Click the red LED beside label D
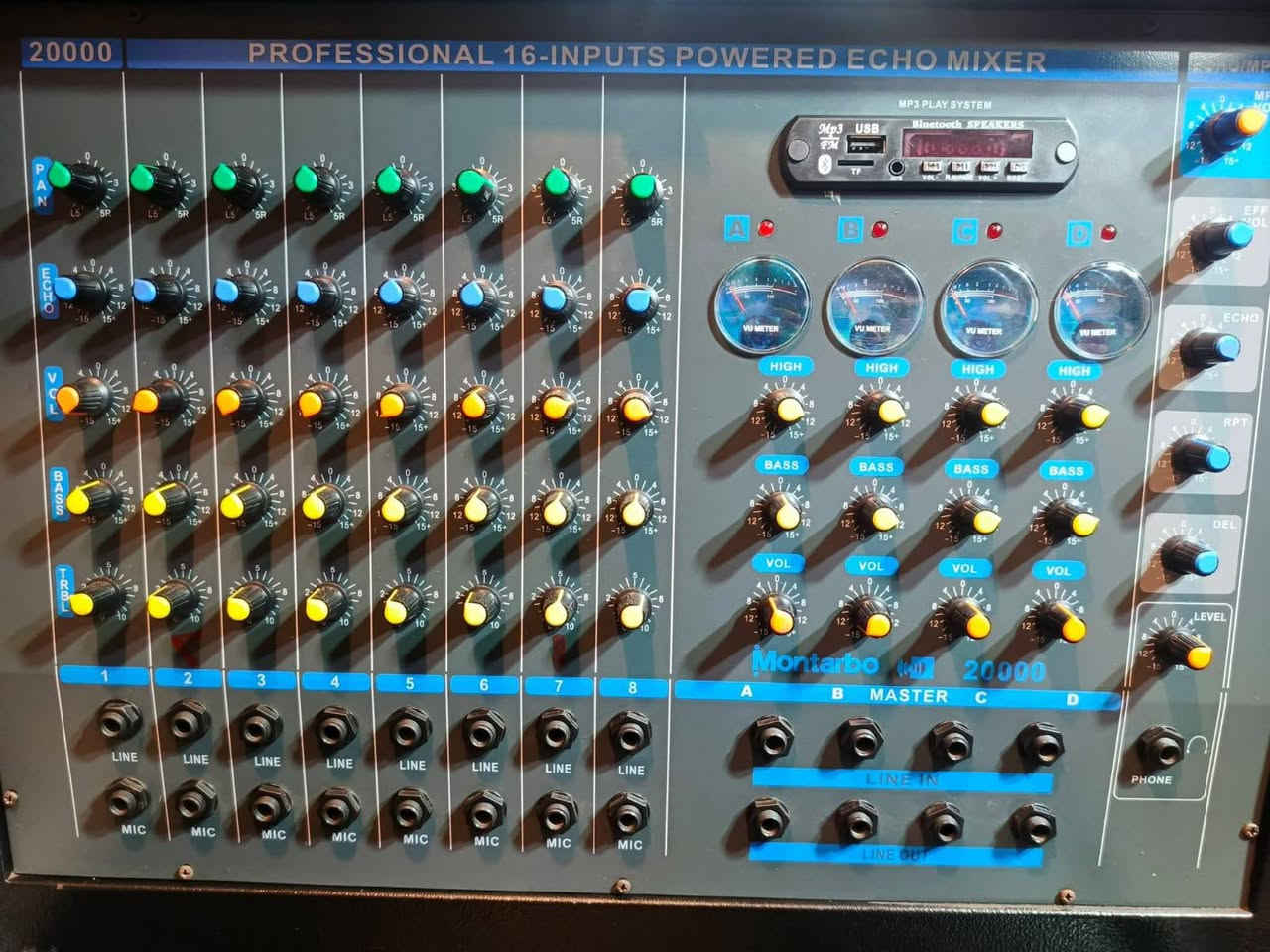1270x952 pixels. click(1108, 234)
